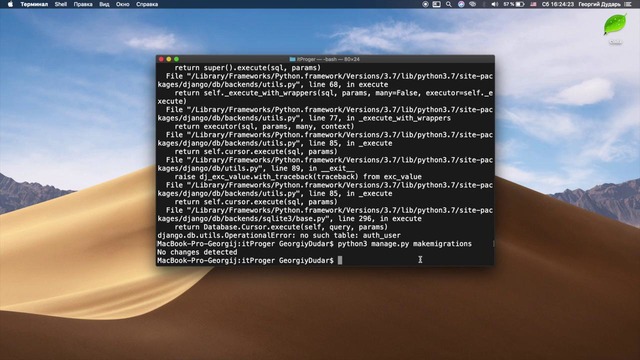Open Siri from the menu bar
640x360 pixels.
pyautogui.click(x=461, y=4)
